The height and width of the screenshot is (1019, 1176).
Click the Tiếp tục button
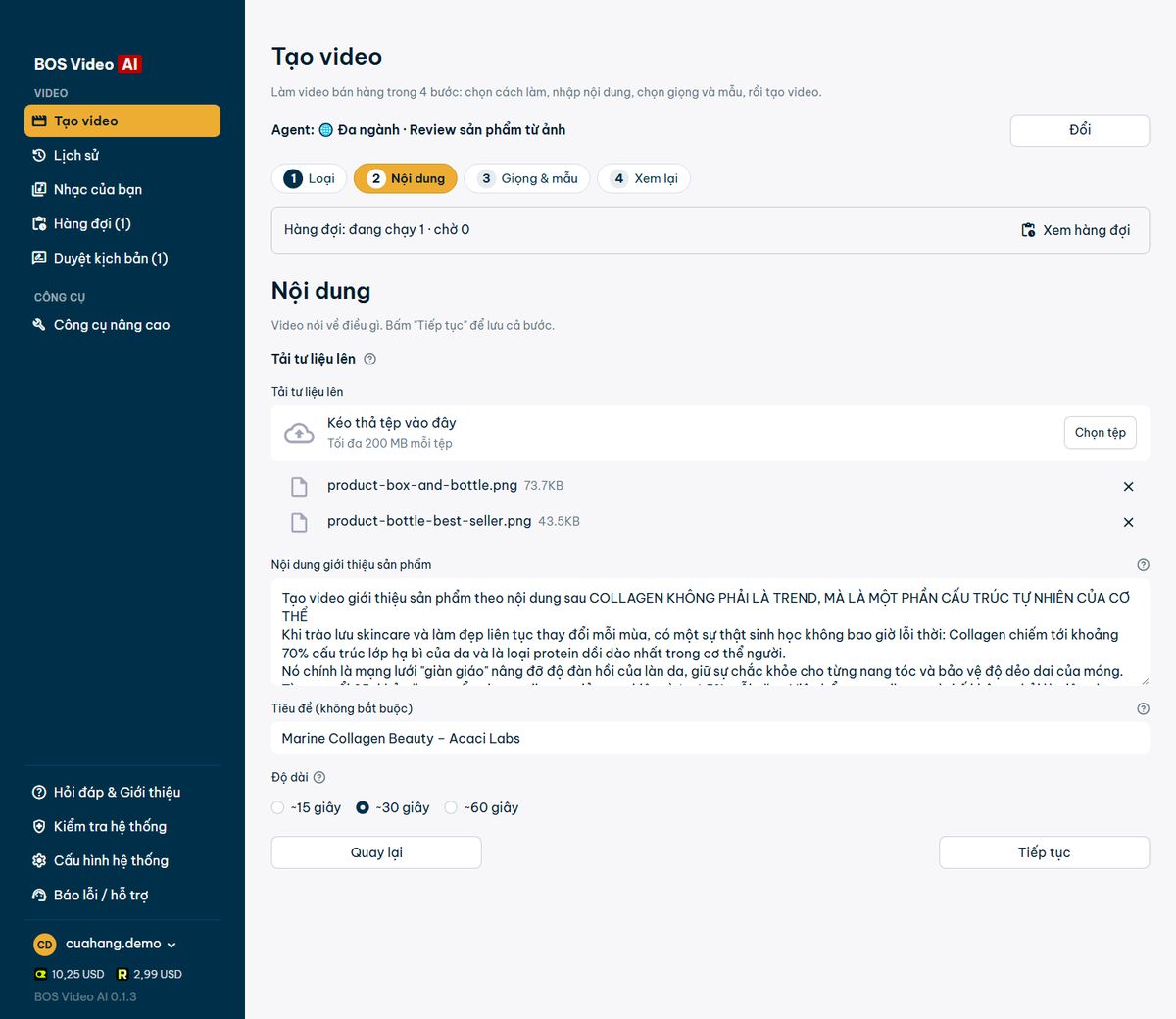tap(1044, 852)
